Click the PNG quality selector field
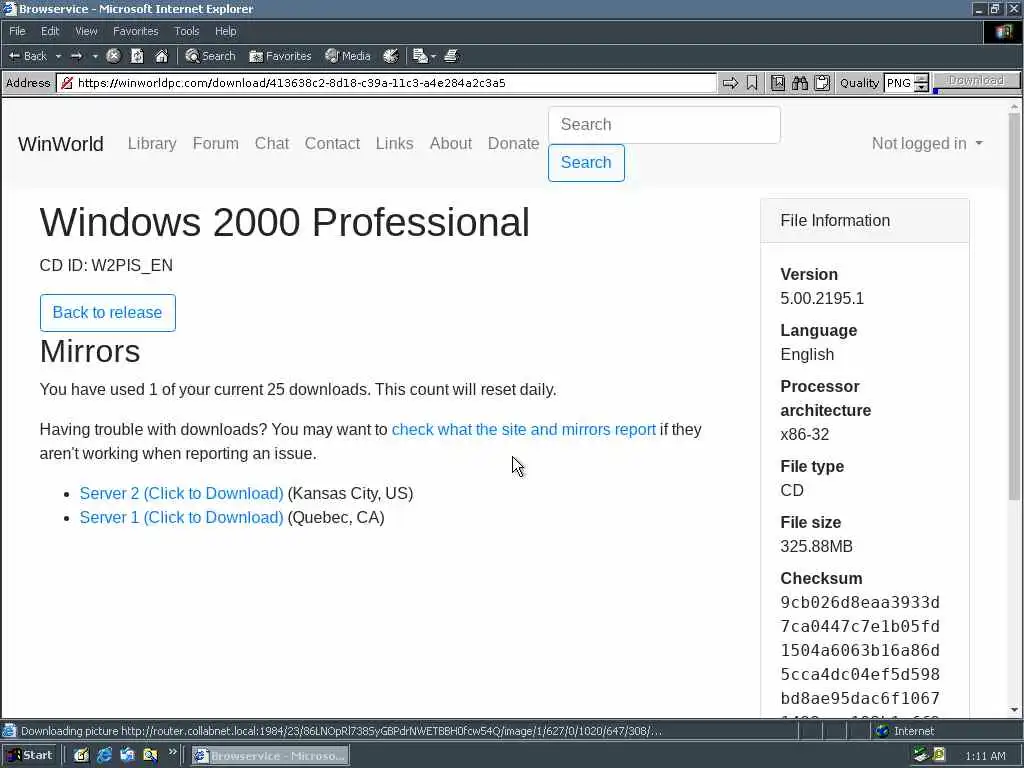 coord(899,83)
